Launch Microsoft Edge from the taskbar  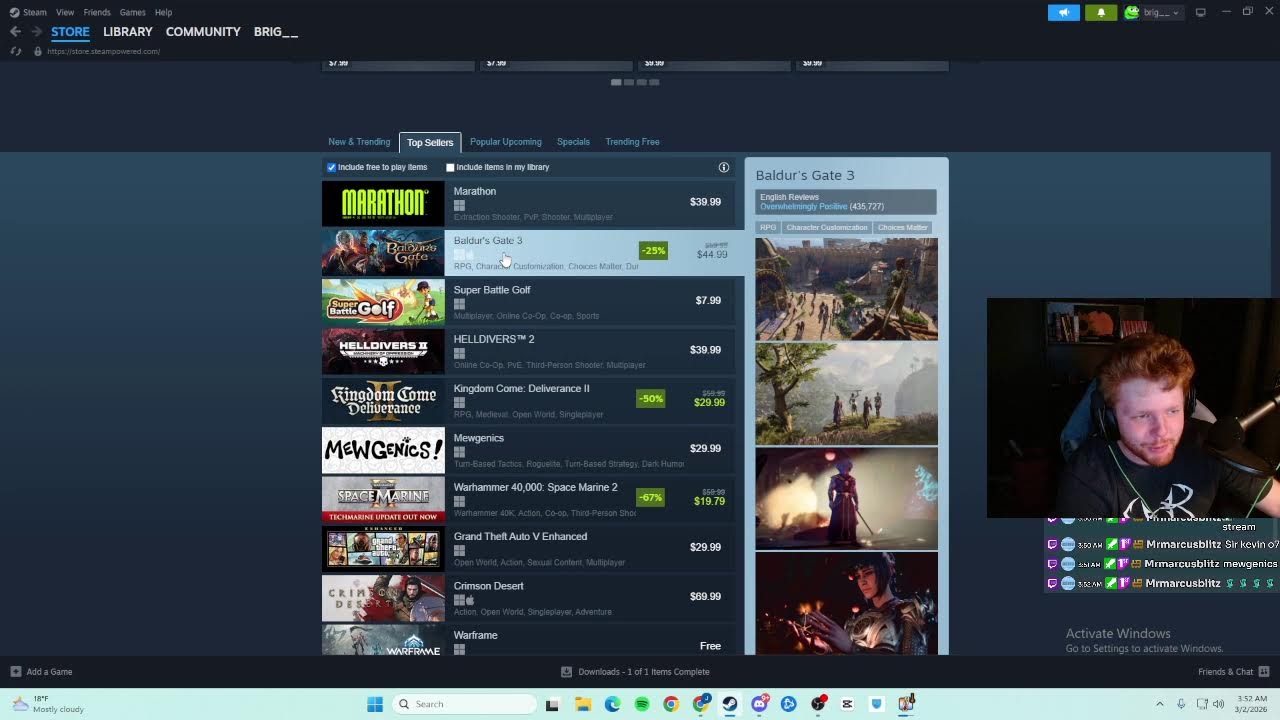[612, 704]
